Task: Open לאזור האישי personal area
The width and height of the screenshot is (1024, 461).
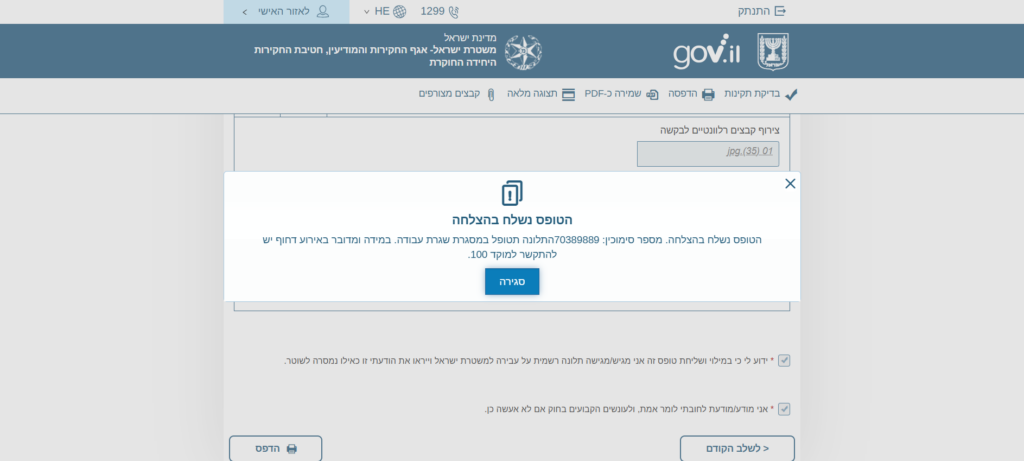Action: (x=286, y=12)
